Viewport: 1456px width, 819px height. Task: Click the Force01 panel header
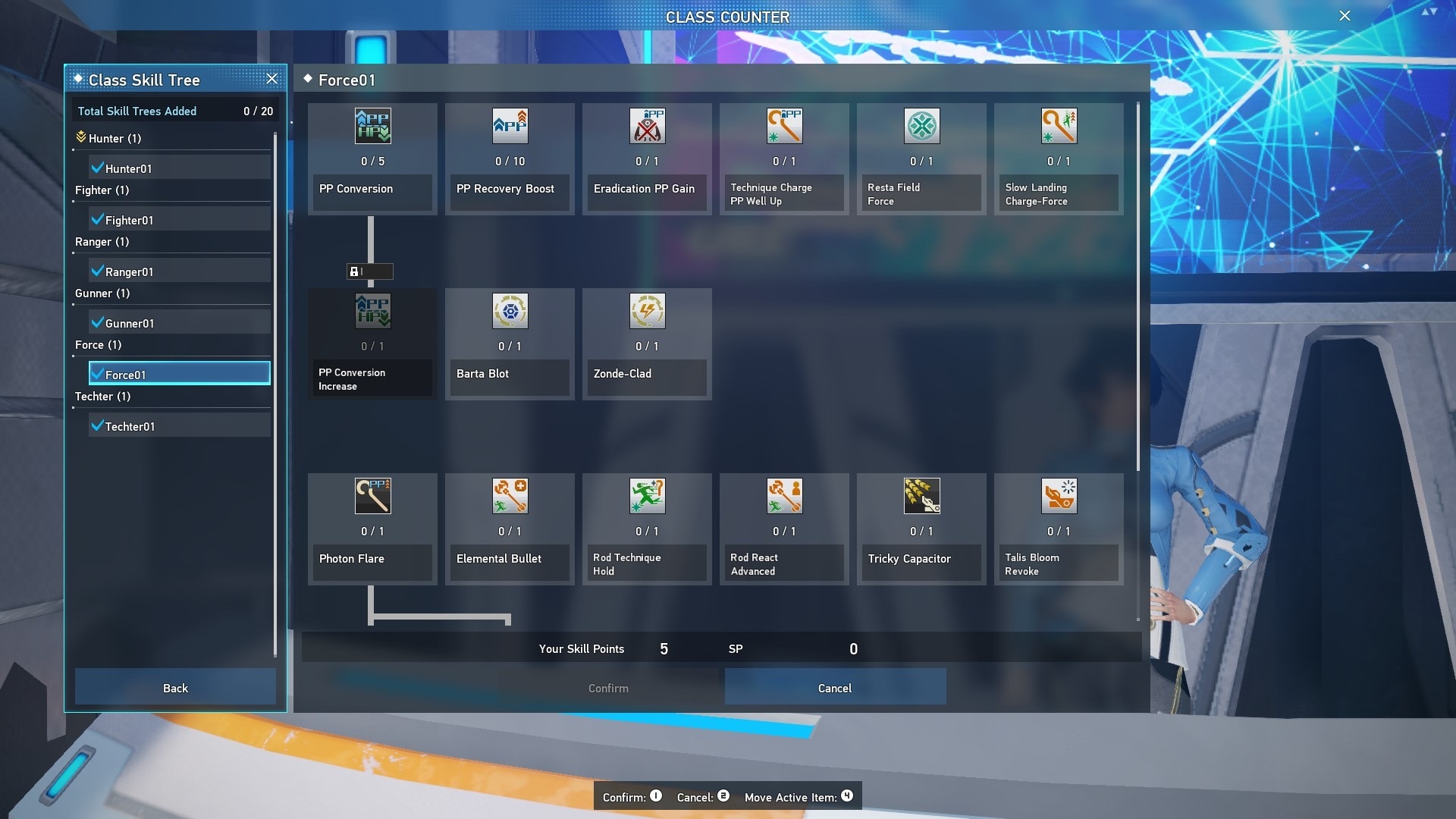point(722,80)
